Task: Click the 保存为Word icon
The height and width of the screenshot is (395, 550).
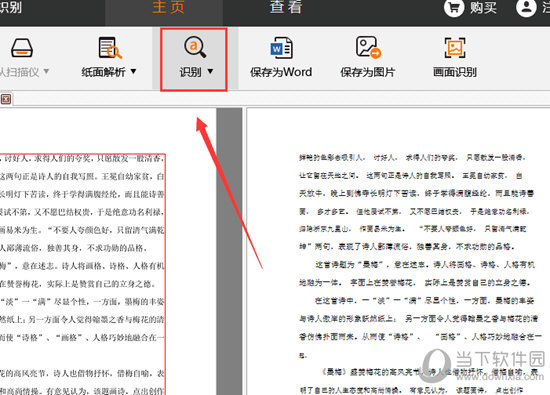Action: point(281,48)
